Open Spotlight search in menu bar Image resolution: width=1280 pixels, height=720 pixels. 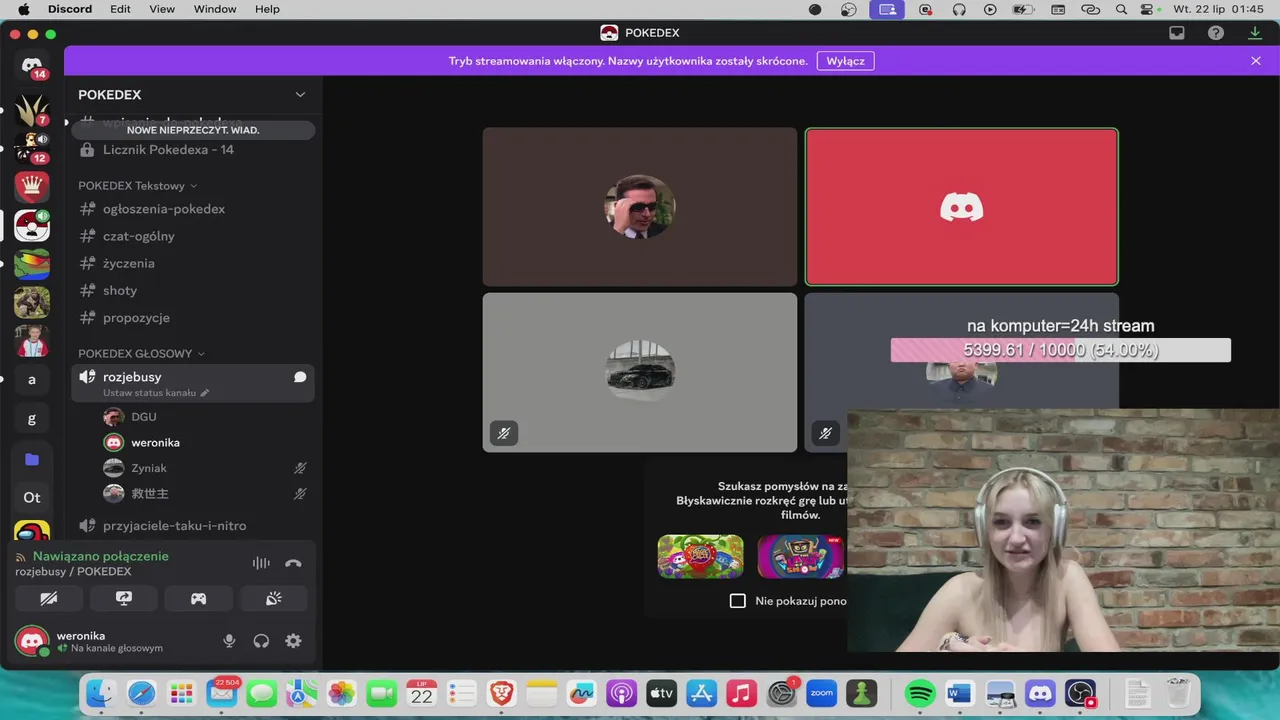tap(1121, 9)
